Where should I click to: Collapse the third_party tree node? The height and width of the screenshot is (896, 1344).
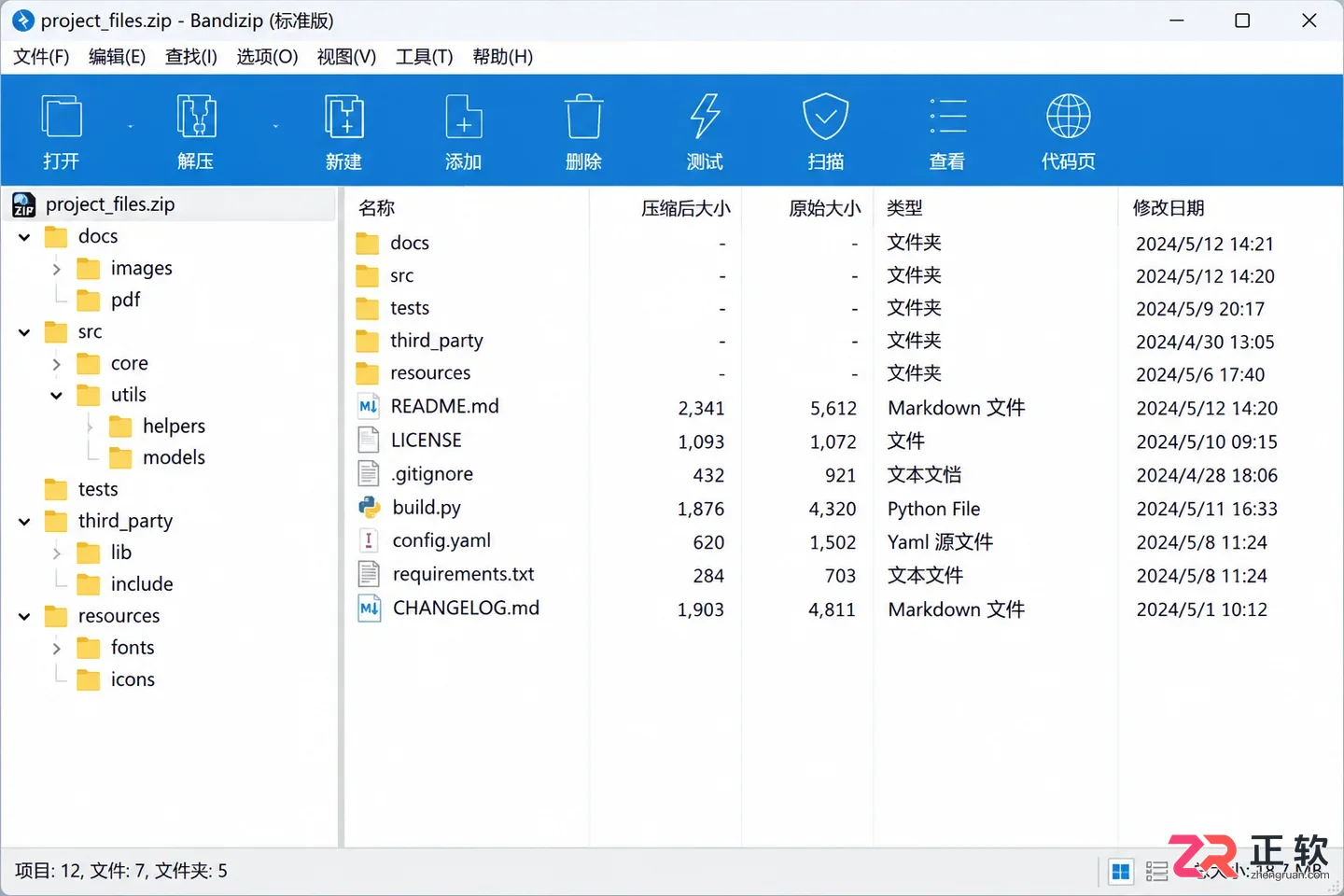click(24, 522)
